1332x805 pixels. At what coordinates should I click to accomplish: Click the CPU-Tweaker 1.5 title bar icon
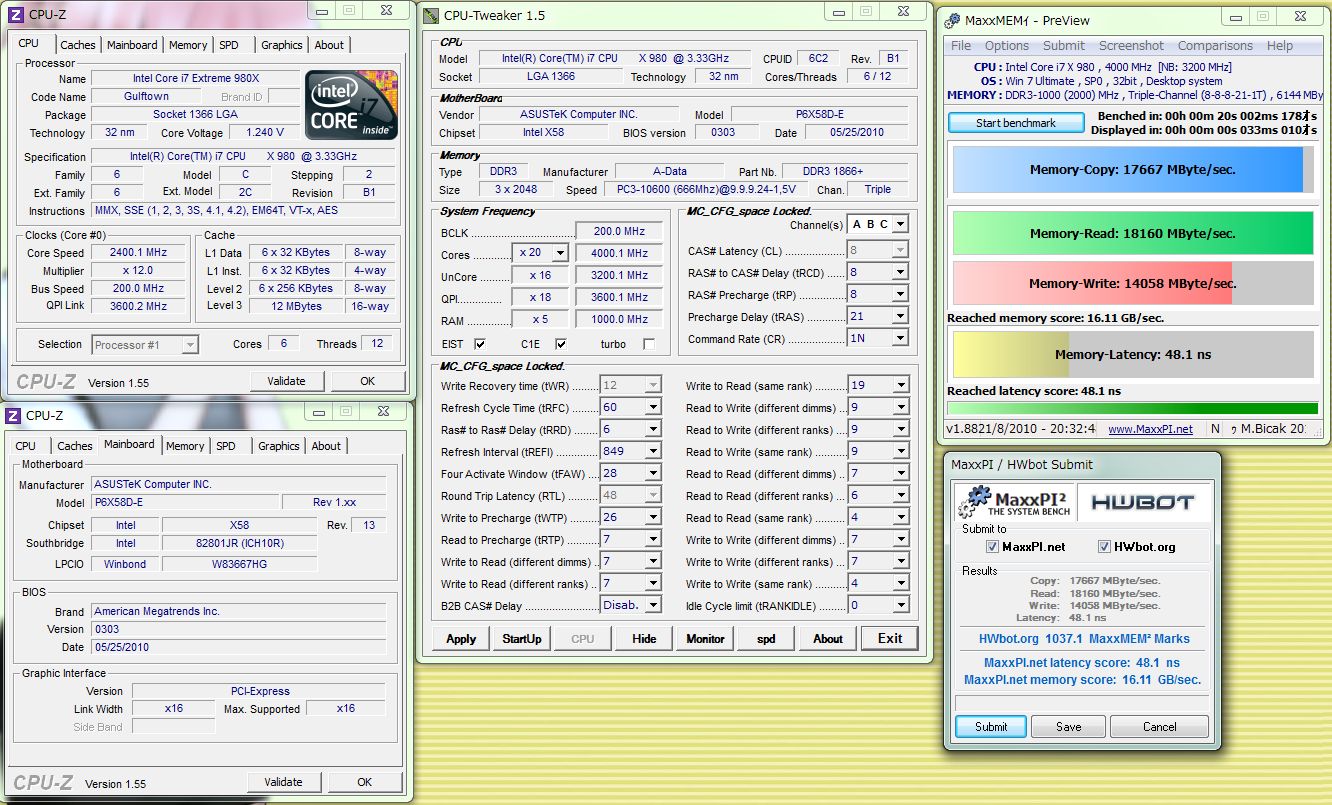[x=430, y=15]
